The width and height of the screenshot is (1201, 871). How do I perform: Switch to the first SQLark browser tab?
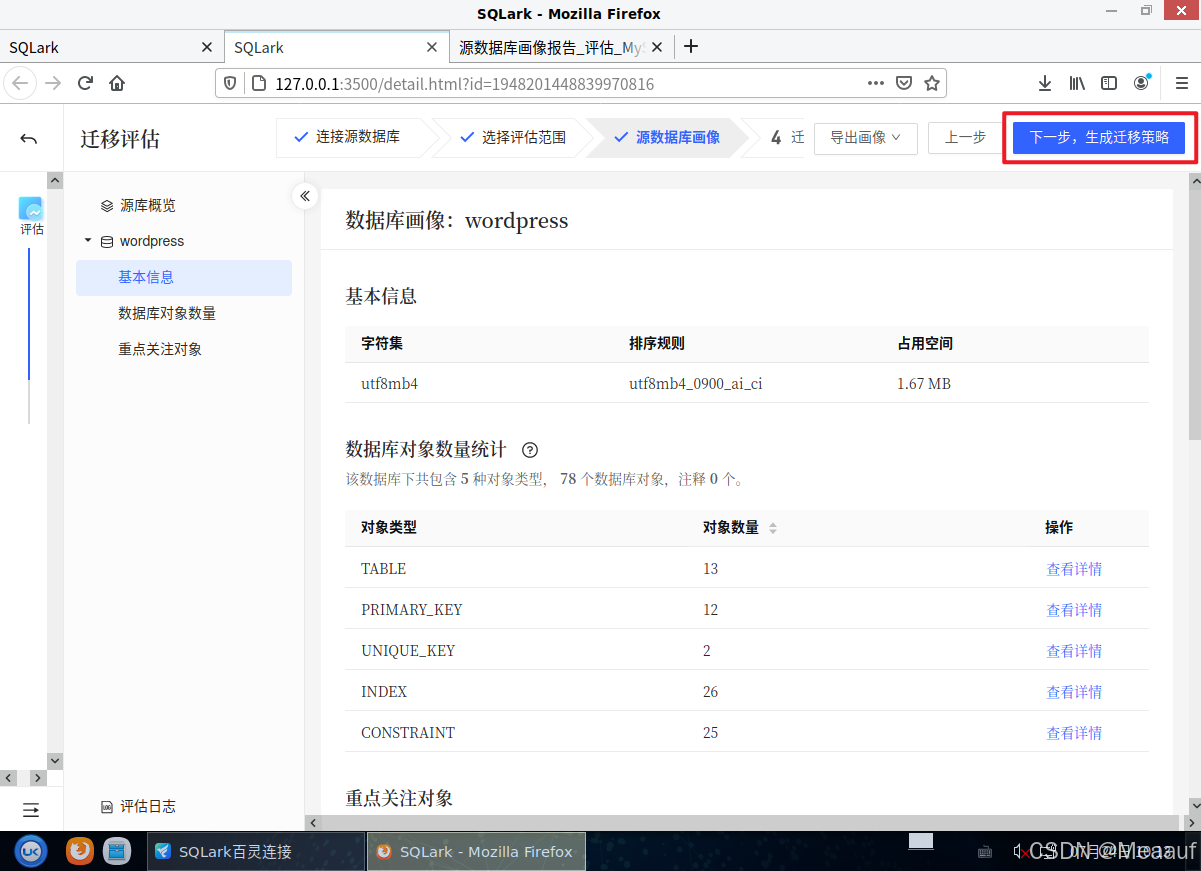coord(111,47)
